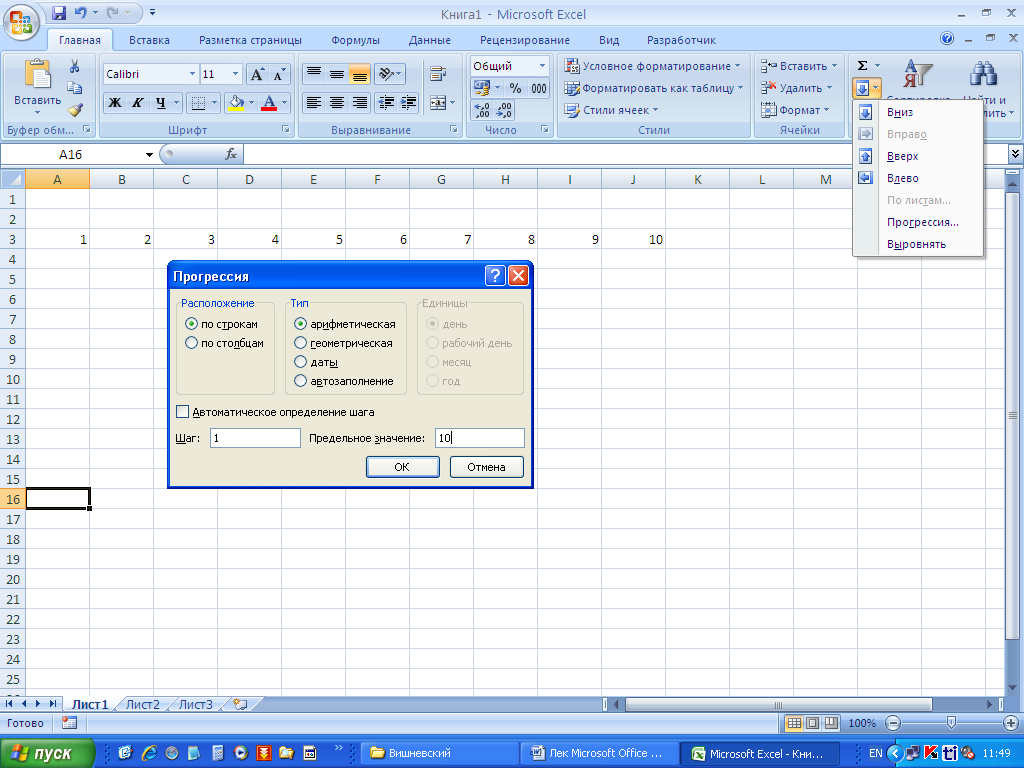The width and height of the screenshot is (1024, 768).
Task: Click the 'Удалить' cells button
Action: pyautogui.click(x=797, y=88)
